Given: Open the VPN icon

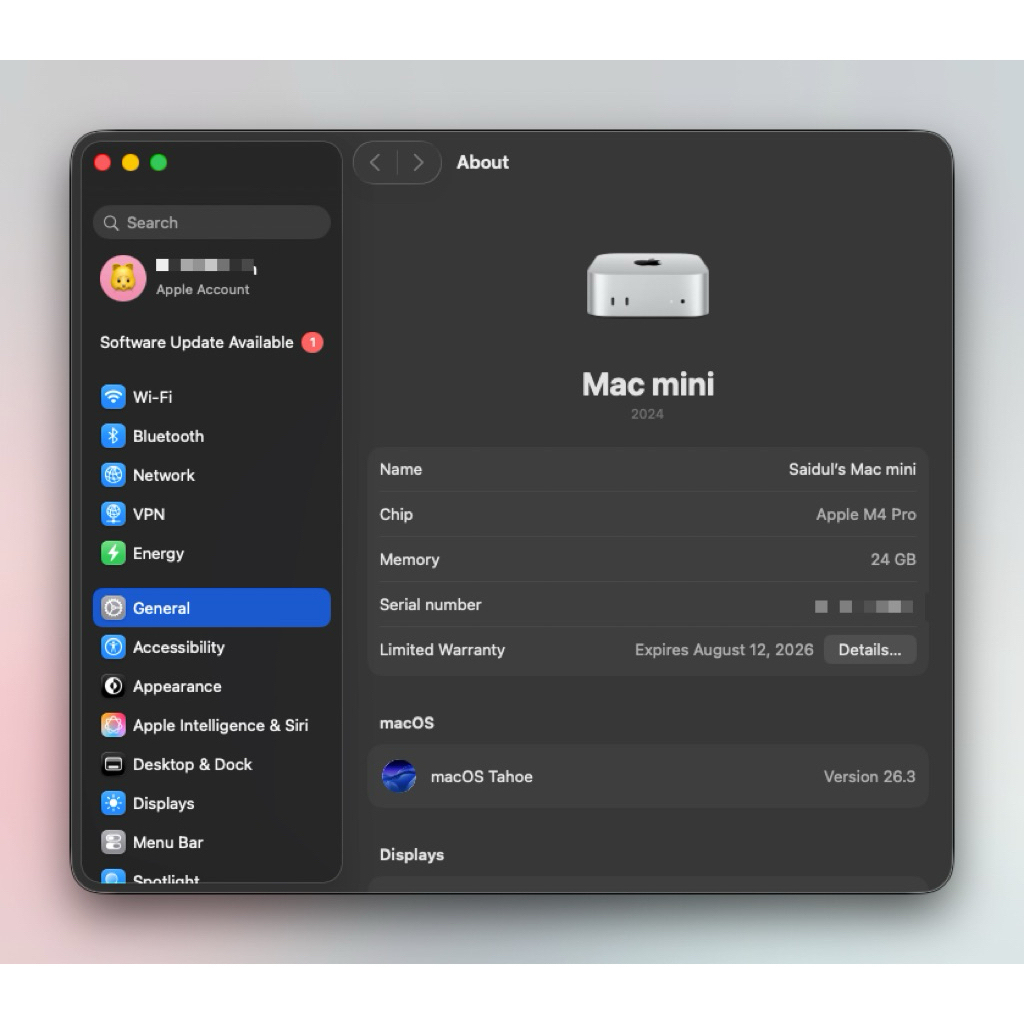Looking at the screenshot, I should coord(113,514).
